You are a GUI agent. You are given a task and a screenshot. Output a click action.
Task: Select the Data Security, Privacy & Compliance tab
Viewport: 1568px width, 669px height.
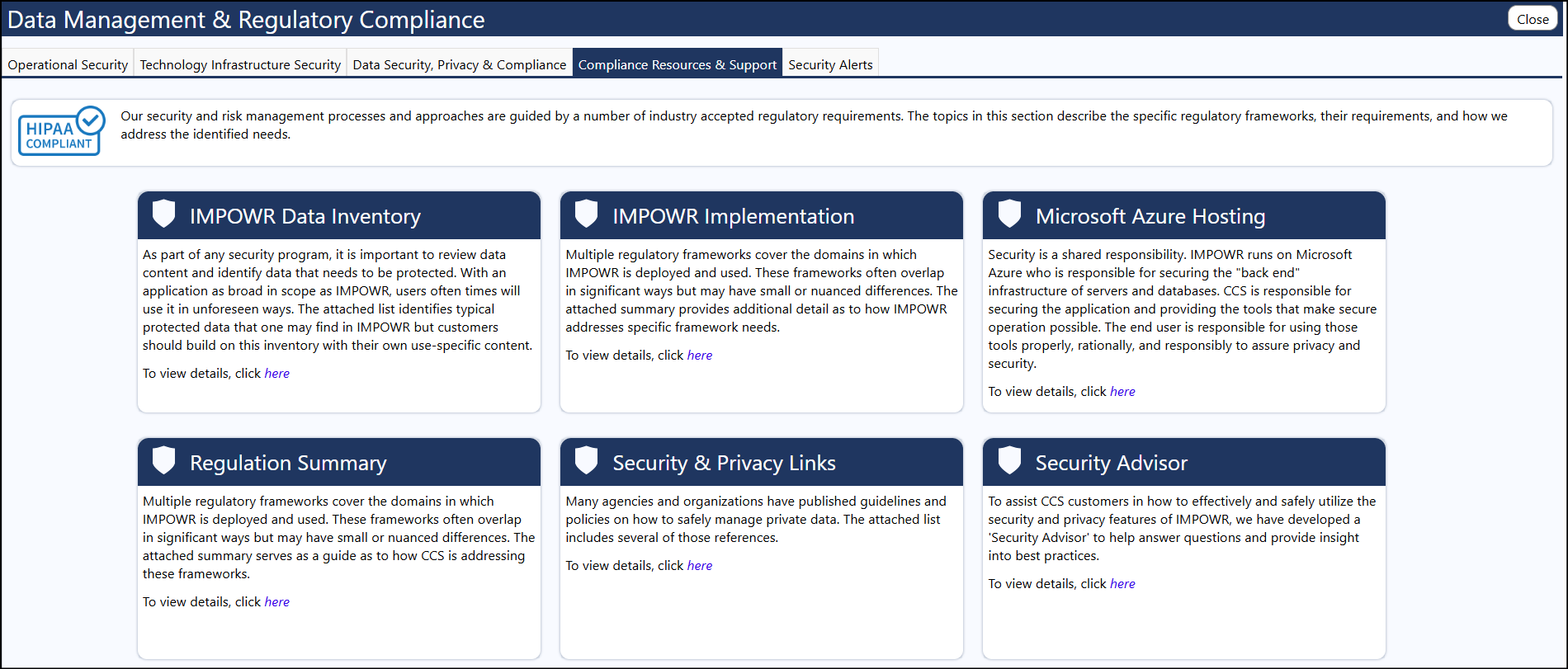pyautogui.click(x=460, y=64)
